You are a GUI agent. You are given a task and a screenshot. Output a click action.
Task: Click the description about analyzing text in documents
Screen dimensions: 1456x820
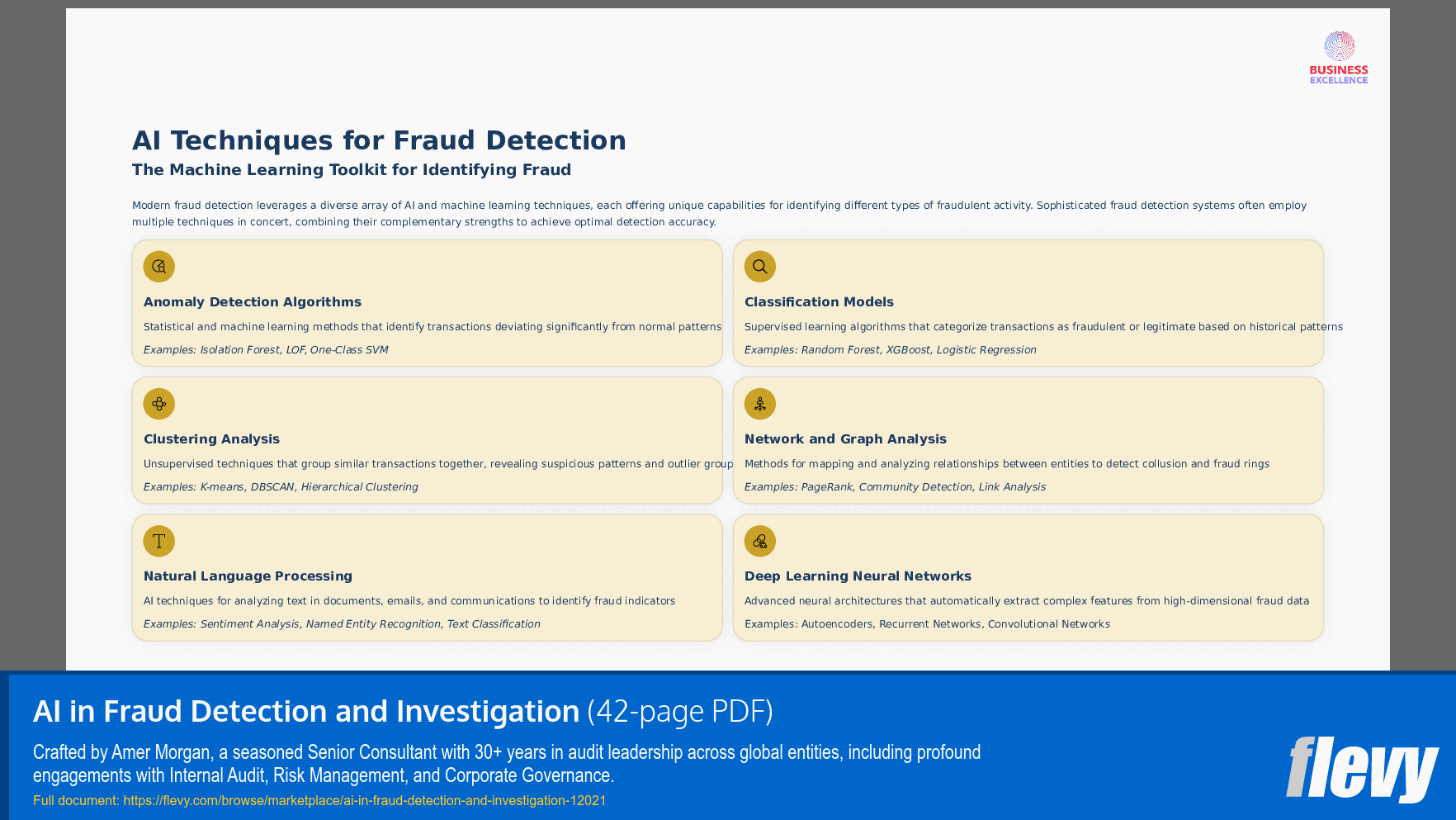click(x=409, y=601)
